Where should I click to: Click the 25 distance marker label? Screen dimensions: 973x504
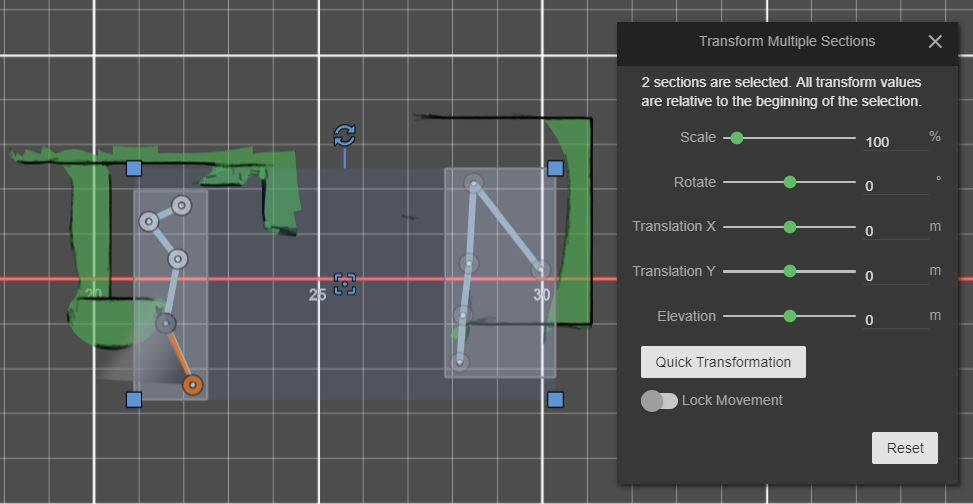(x=317, y=295)
